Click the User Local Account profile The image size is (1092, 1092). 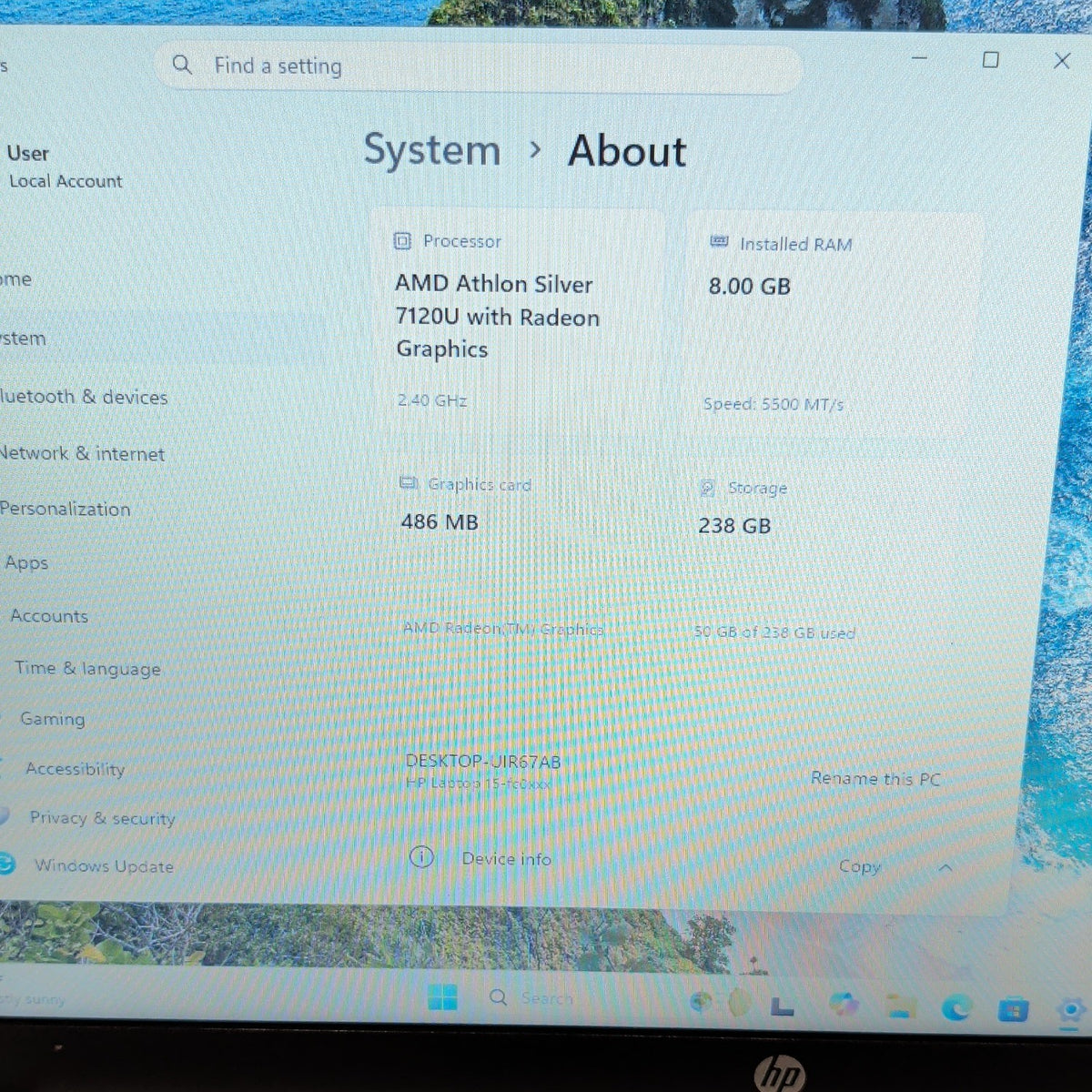coord(65,167)
